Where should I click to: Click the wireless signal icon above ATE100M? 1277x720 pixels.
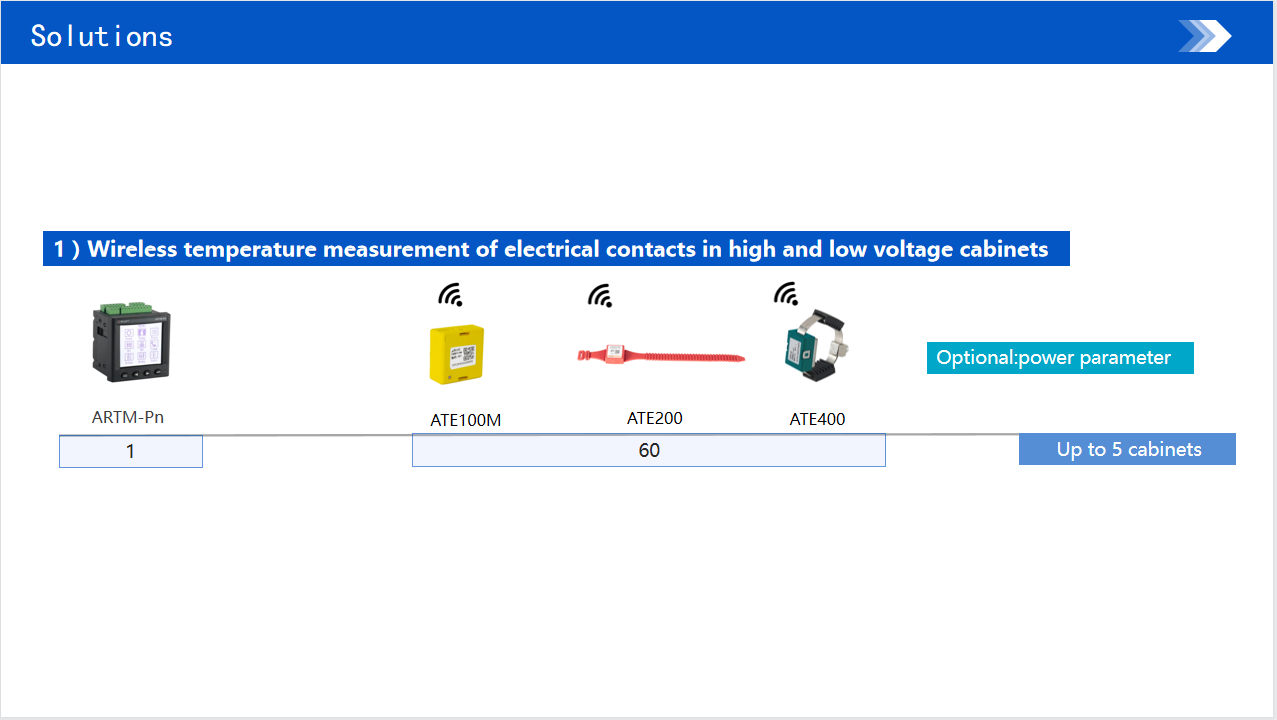[451, 295]
